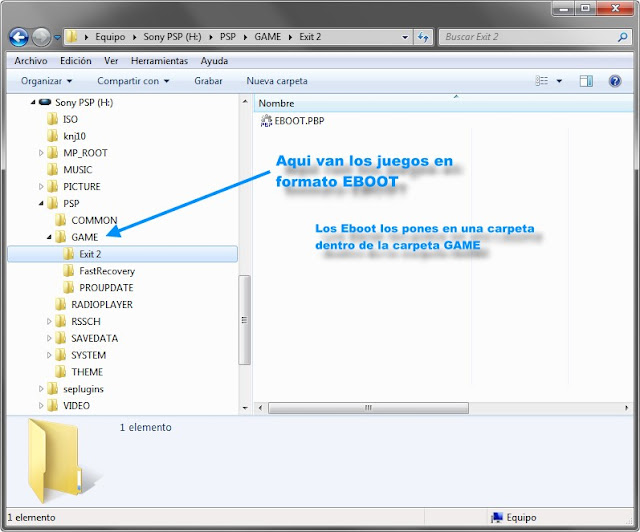Viewport: 640px width, 532px height.
Task: Select the FastRecovery folder
Action: 107,271
